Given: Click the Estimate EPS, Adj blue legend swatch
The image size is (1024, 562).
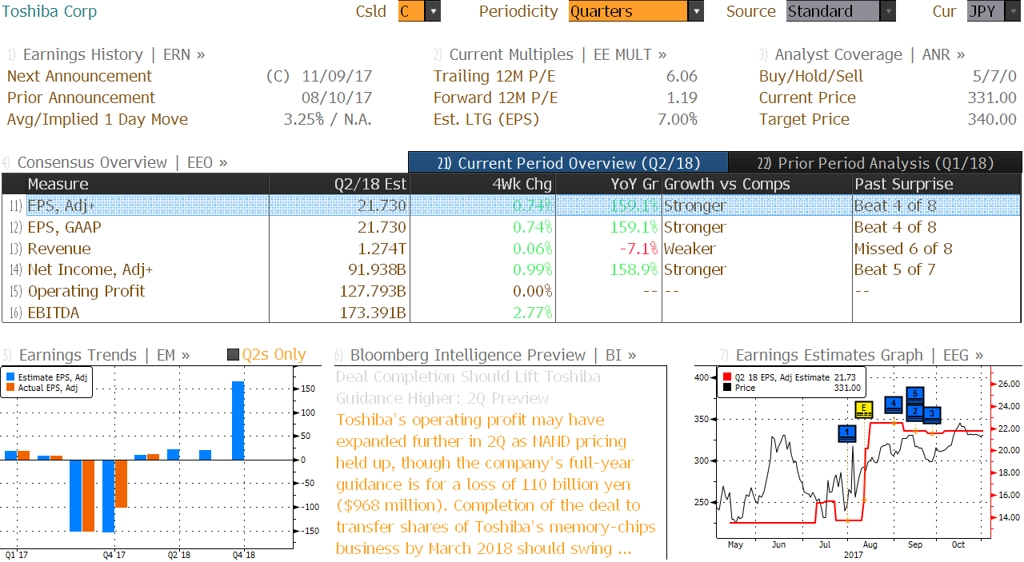Looking at the screenshot, I should (10, 377).
